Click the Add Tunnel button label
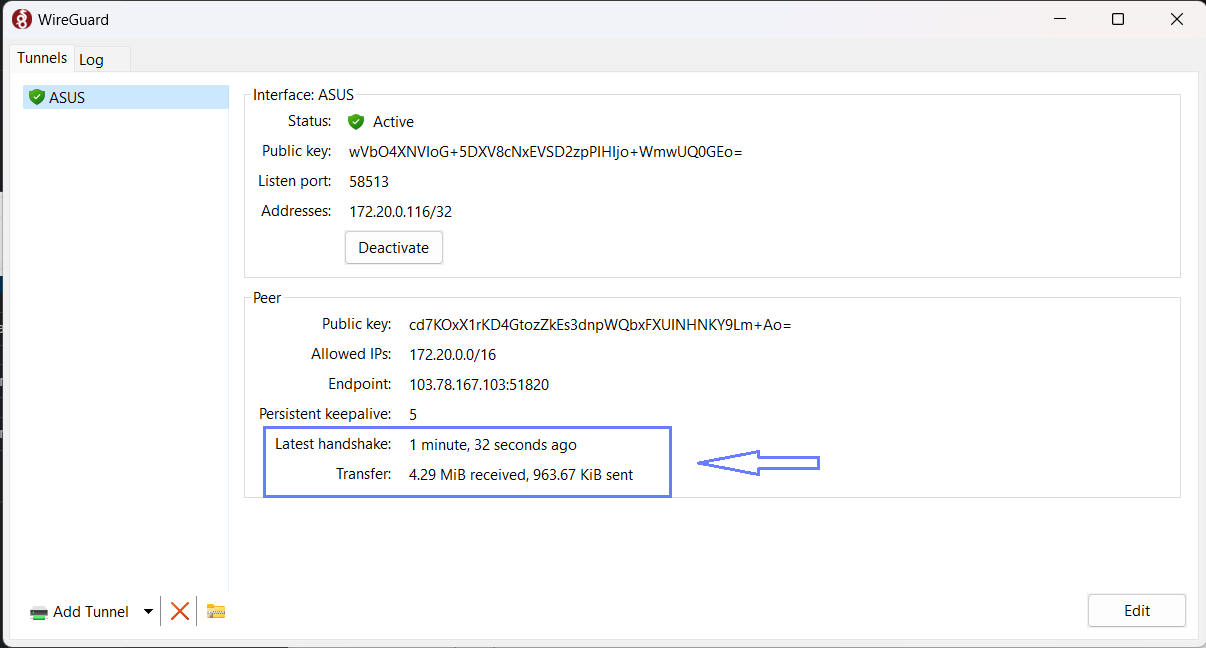The width and height of the screenshot is (1206, 648). coord(91,612)
